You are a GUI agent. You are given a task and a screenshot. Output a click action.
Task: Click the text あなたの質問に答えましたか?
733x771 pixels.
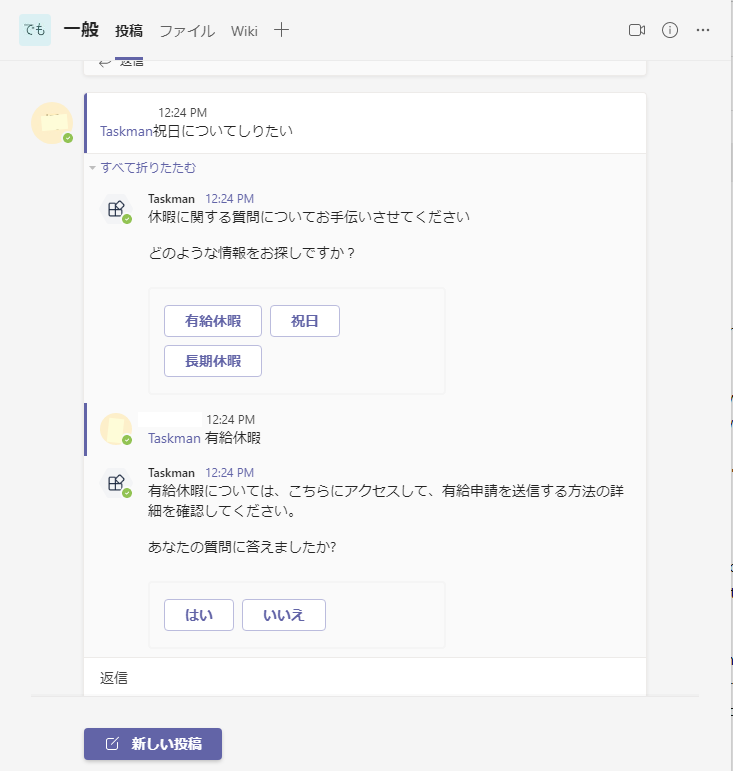242,547
